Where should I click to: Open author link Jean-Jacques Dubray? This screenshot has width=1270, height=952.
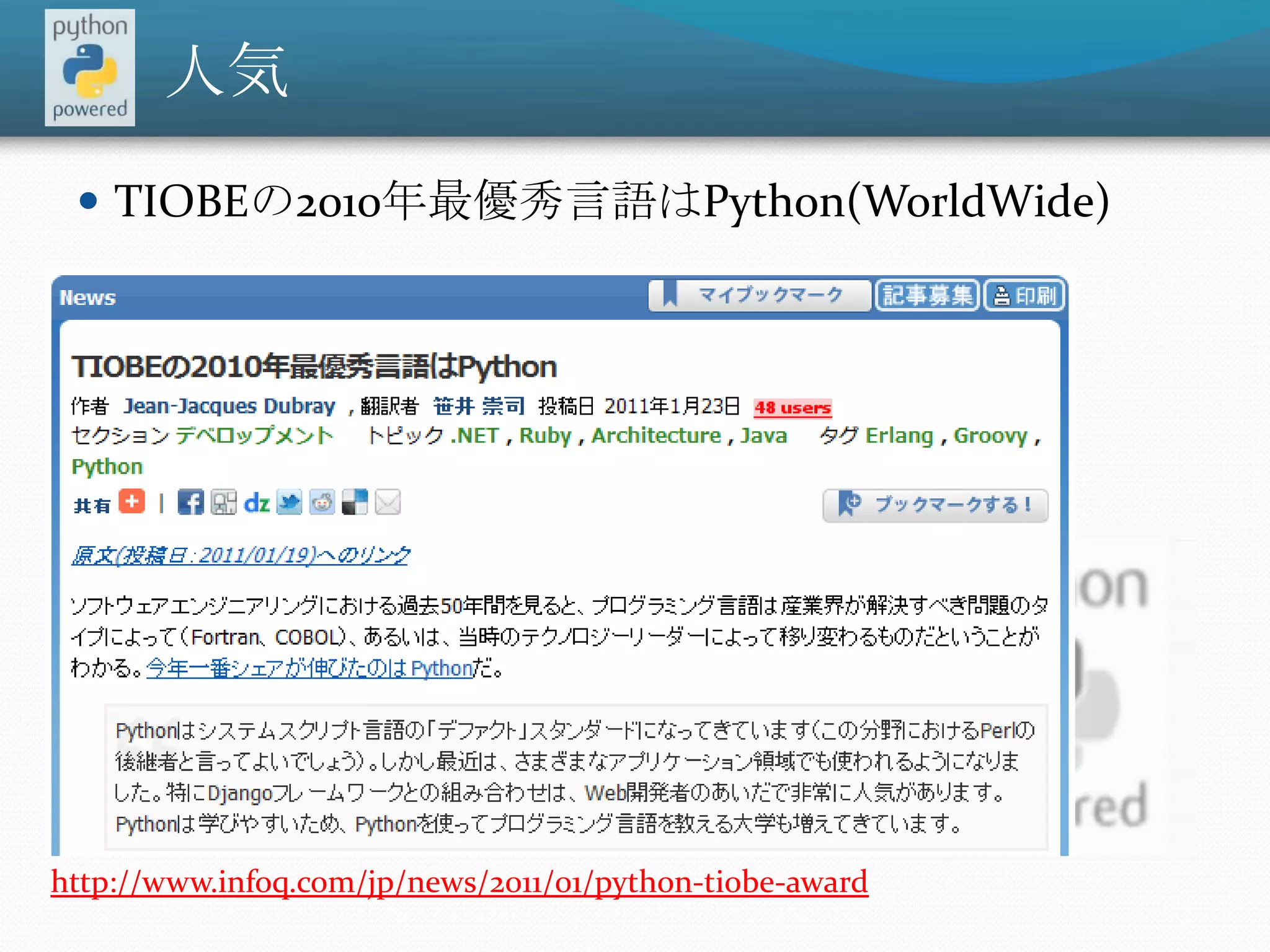229,406
